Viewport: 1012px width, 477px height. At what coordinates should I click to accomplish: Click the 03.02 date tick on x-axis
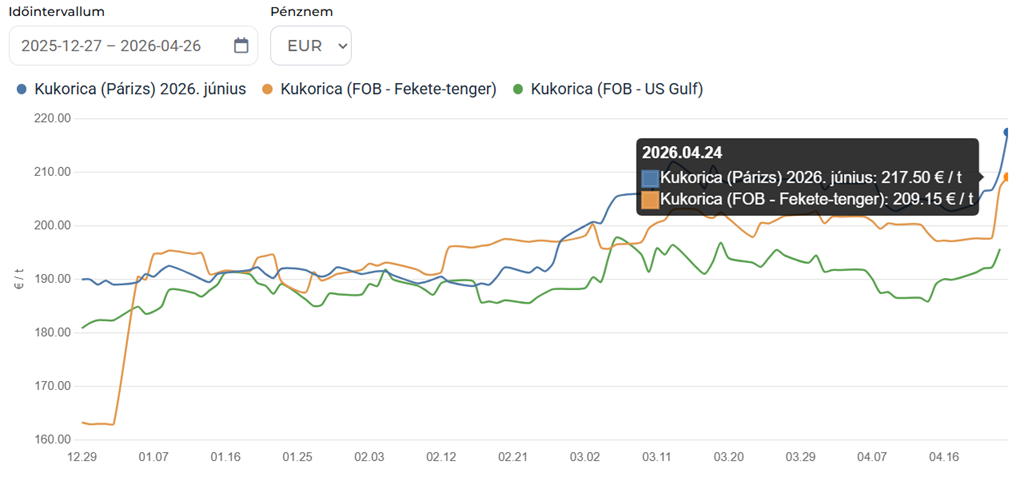pyautogui.click(x=585, y=457)
